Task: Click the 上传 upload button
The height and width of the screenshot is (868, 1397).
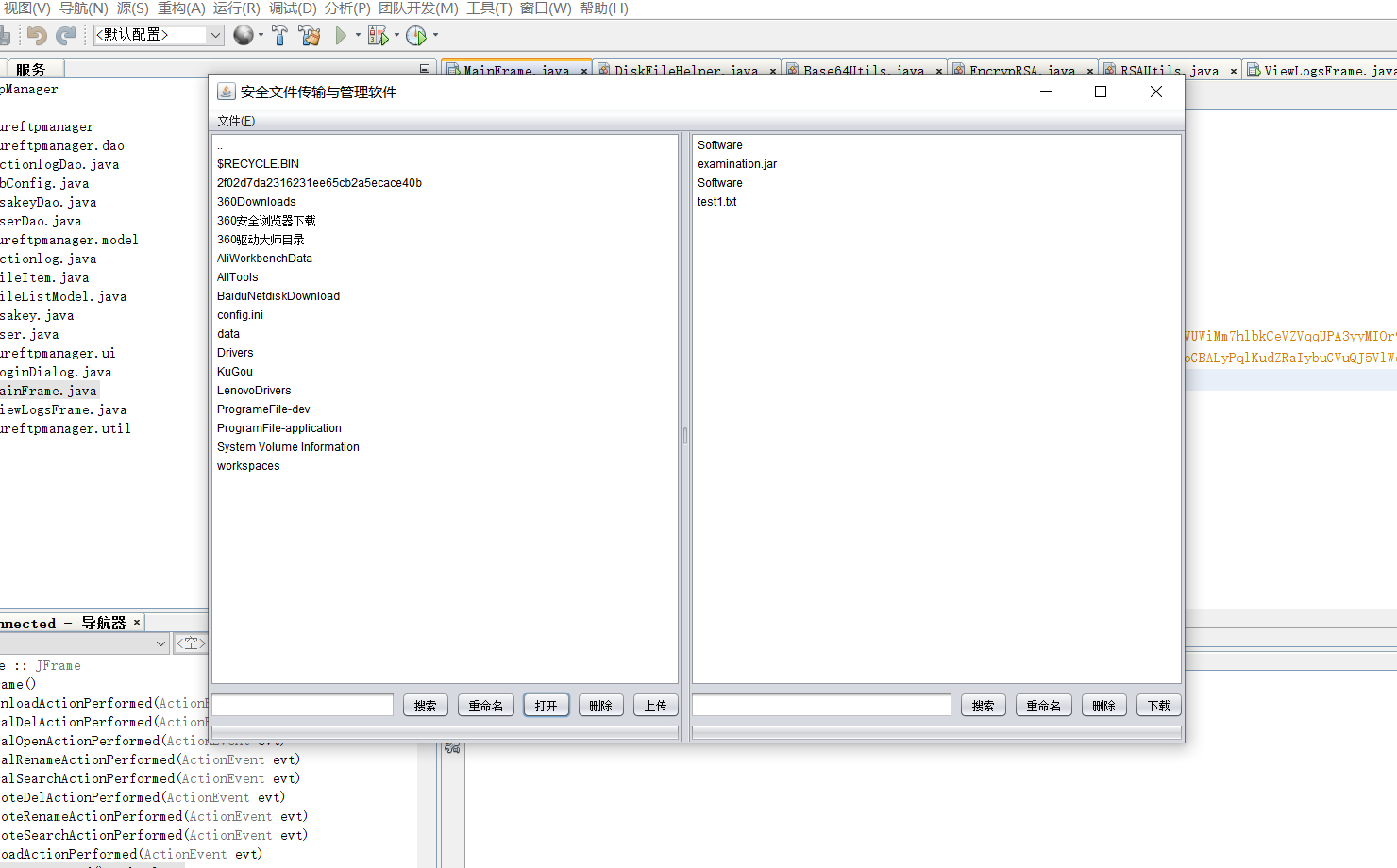Action: coord(656,706)
